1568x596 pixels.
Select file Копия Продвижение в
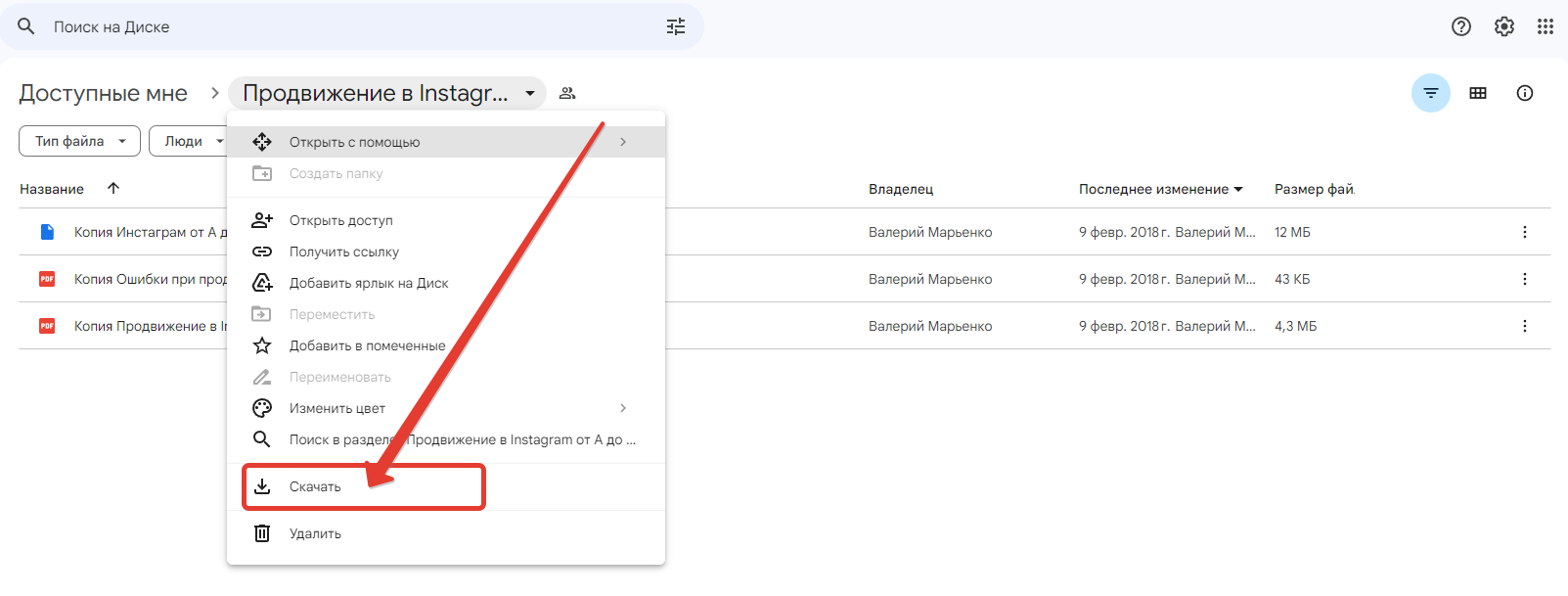tap(150, 326)
